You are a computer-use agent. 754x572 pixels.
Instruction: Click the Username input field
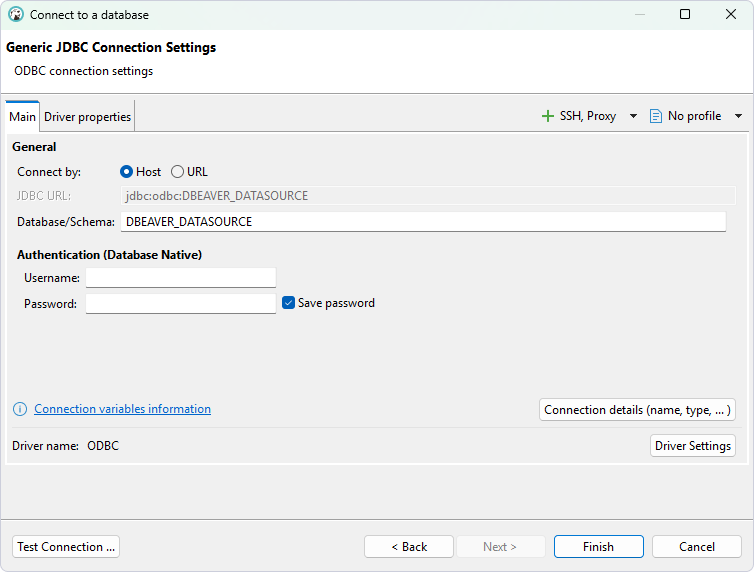click(181, 278)
